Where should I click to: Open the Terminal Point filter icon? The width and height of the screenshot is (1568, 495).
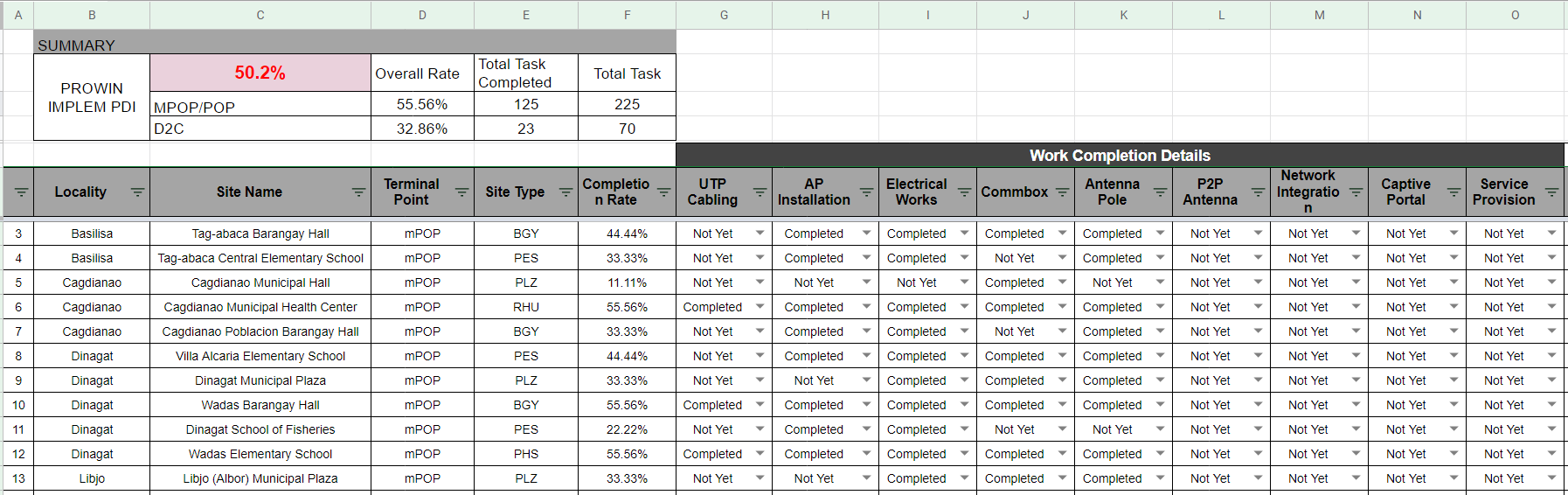(x=461, y=192)
